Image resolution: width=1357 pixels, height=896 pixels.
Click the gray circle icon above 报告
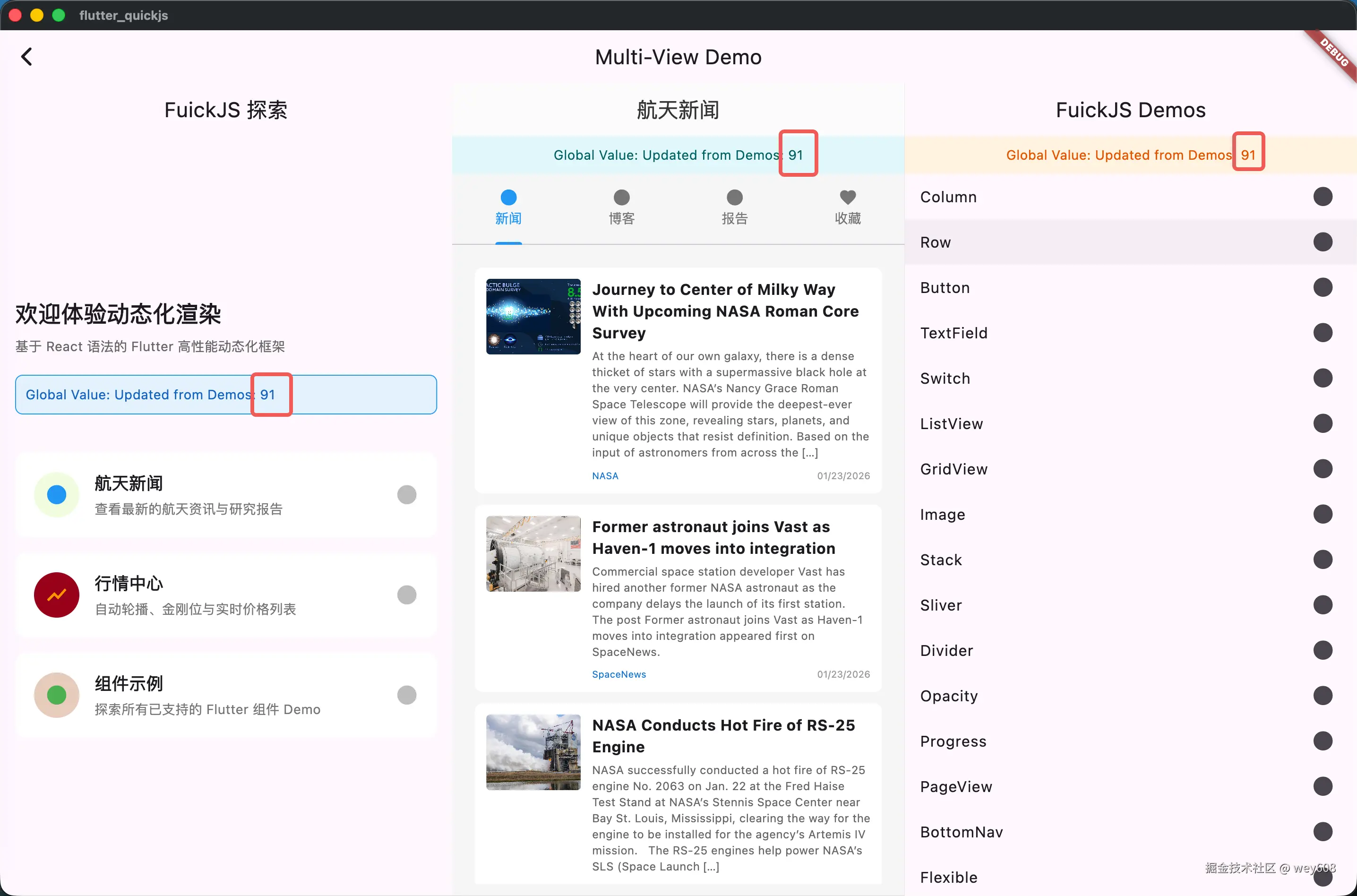pos(734,197)
